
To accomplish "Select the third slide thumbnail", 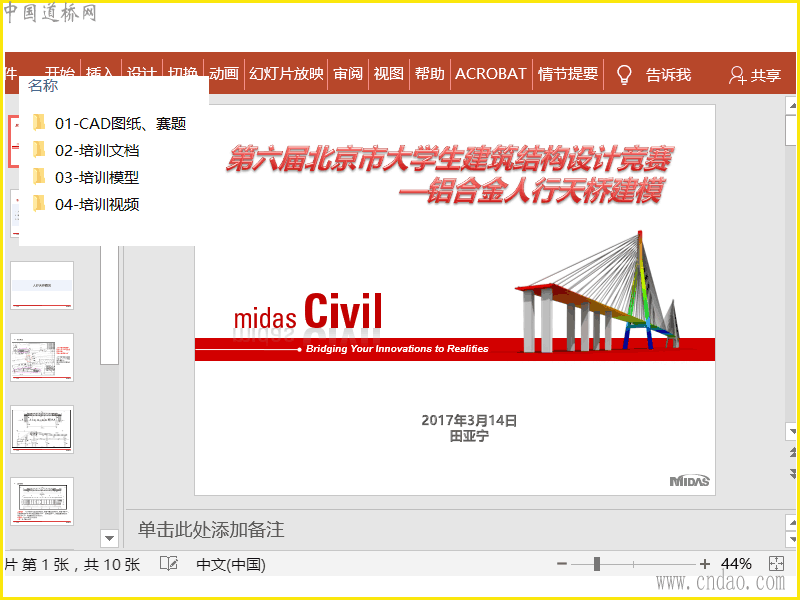I will [x=42, y=285].
